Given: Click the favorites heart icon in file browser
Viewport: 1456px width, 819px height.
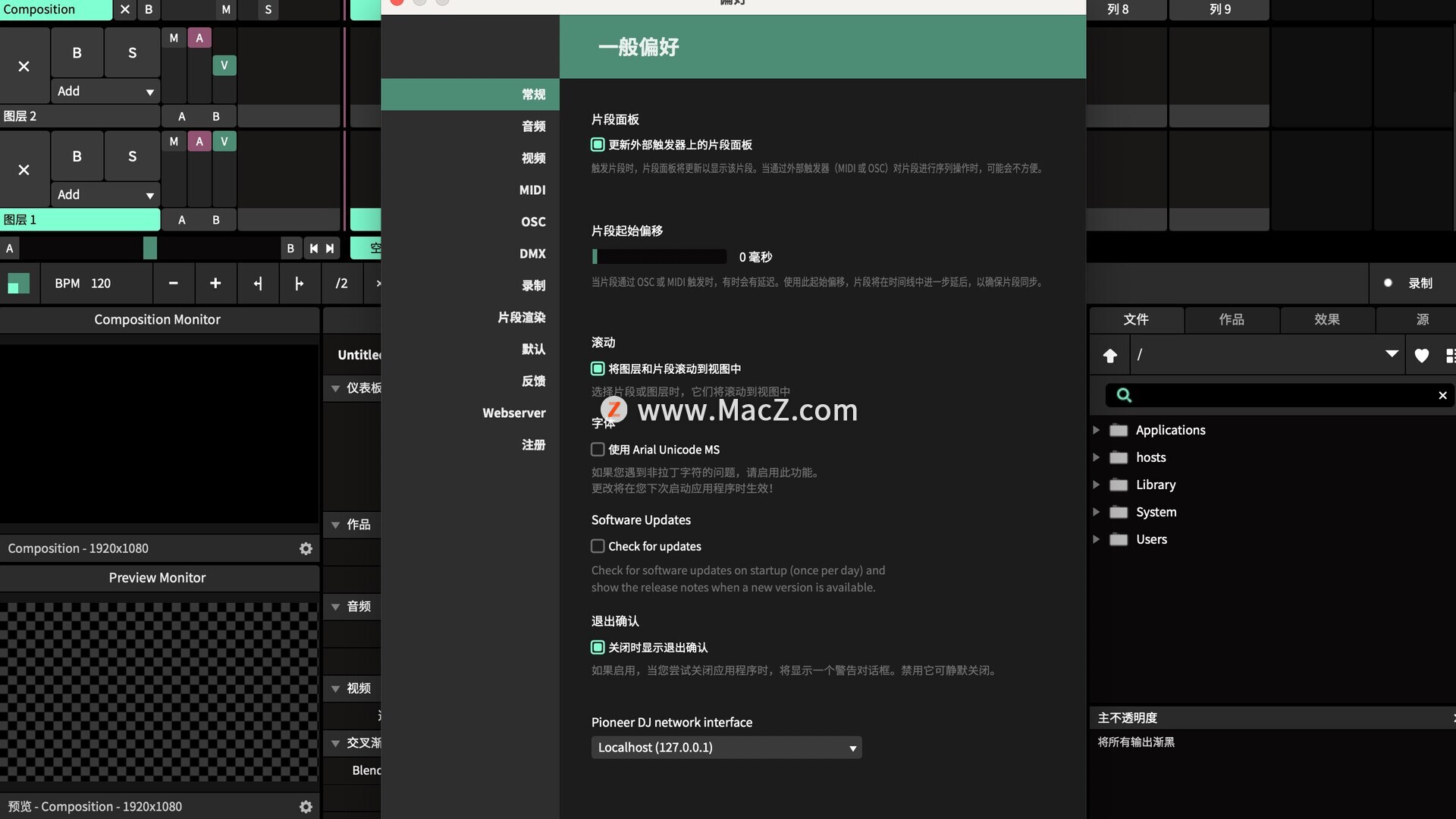Looking at the screenshot, I should pos(1422,355).
